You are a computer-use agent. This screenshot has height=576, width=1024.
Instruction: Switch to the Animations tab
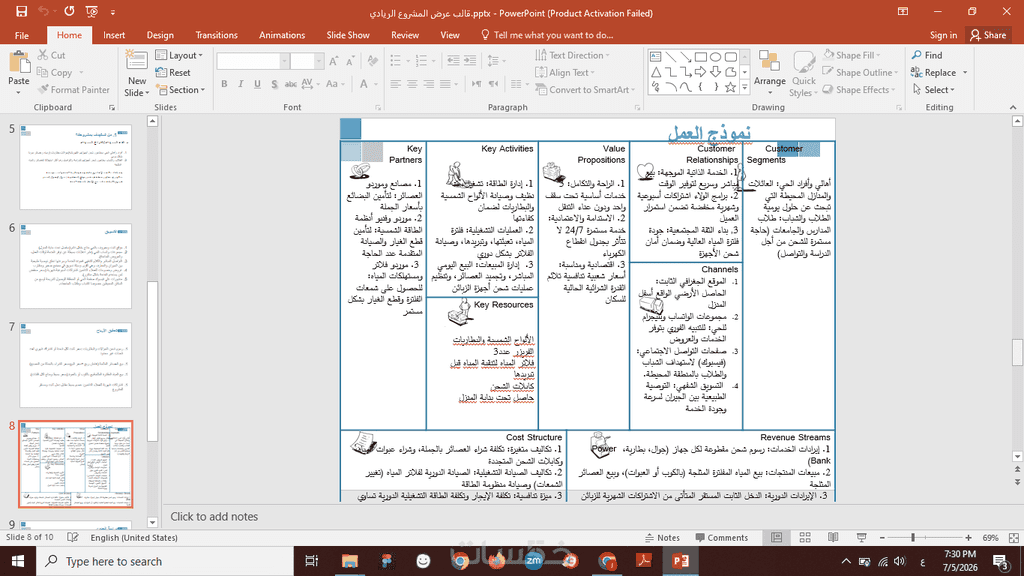pos(281,35)
